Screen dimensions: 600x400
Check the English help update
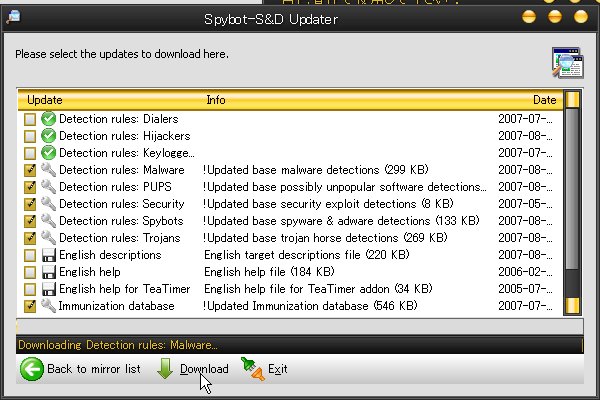click(x=30, y=272)
